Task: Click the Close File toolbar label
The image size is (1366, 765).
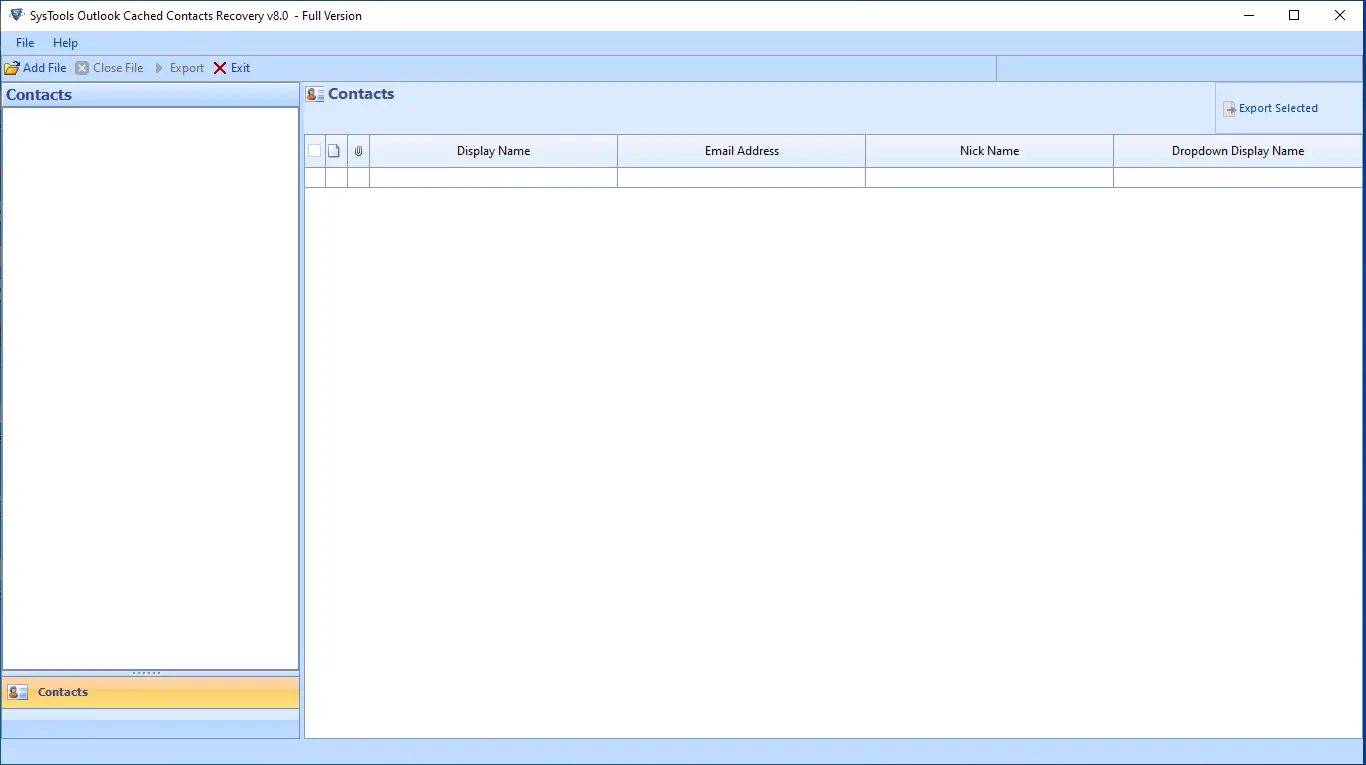Action: [118, 68]
